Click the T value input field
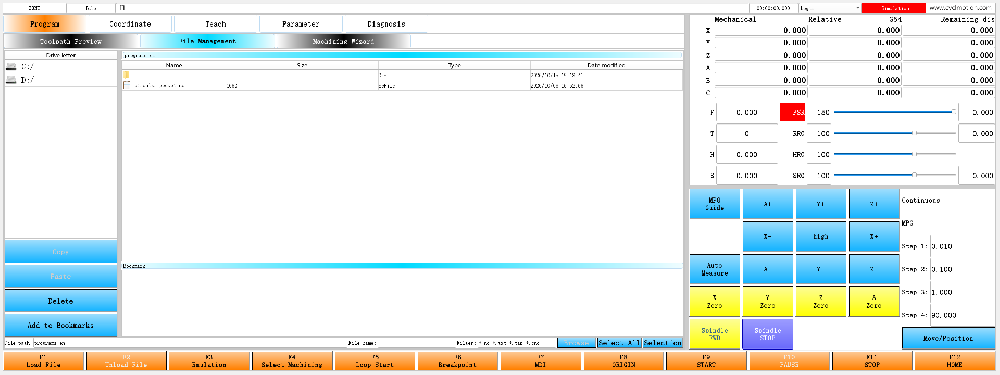Image resolution: width=1000 pixels, height=375 pixels. click(x=747, y=133)
